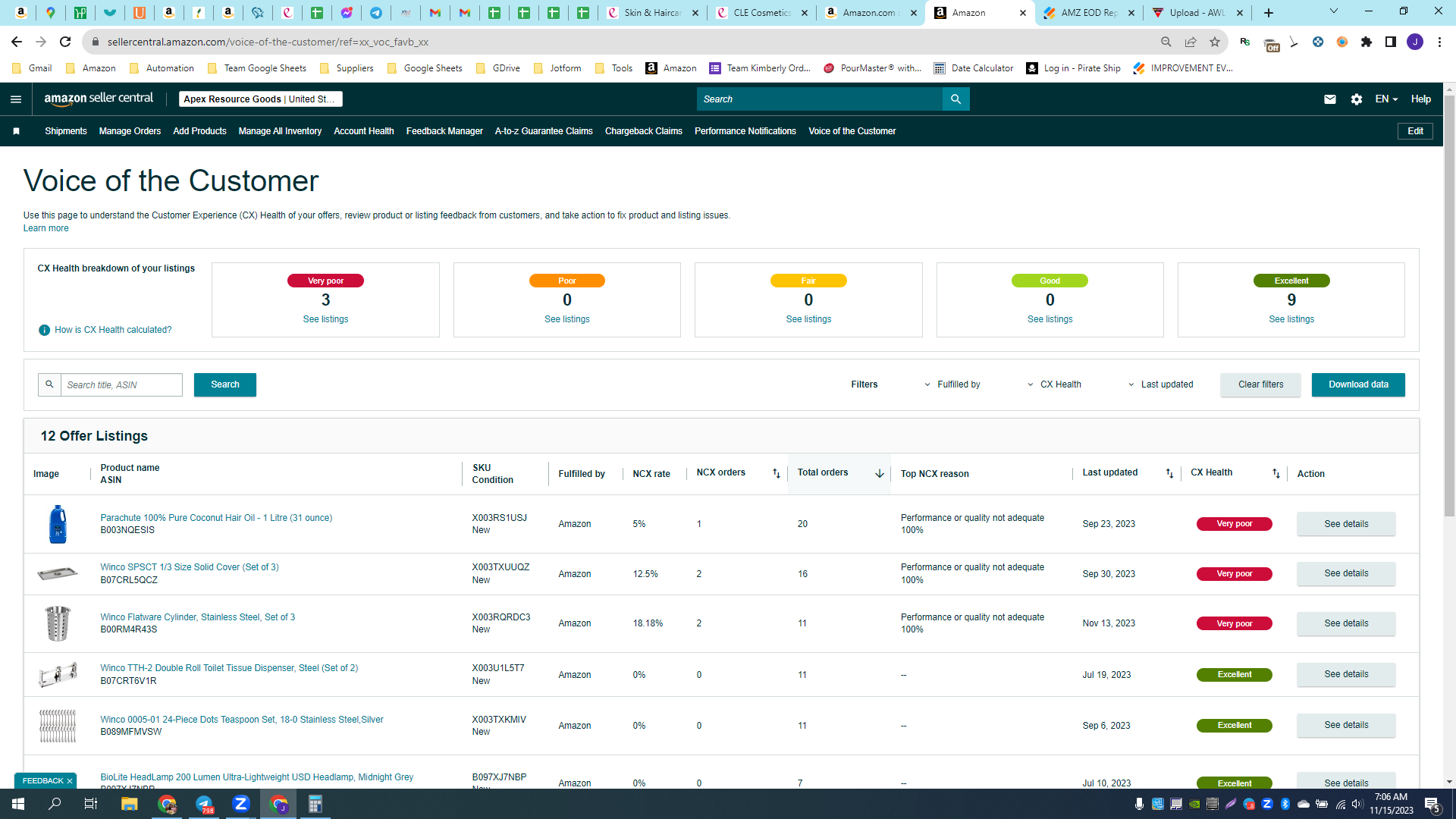Click the Seller Central header search field
The image size is (1456, 819).
(819, 99)
